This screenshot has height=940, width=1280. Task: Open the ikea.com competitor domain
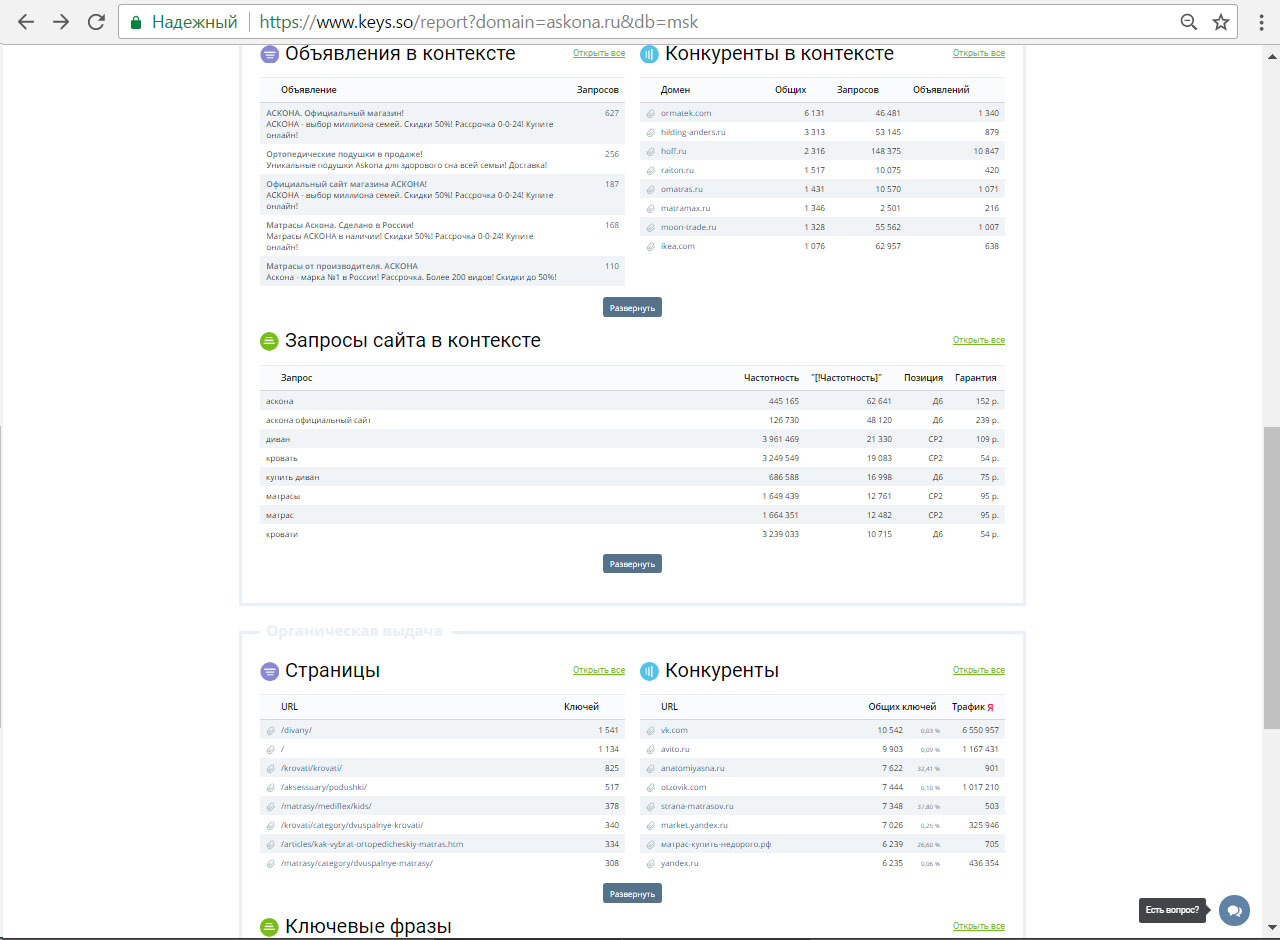coord(678,246)
